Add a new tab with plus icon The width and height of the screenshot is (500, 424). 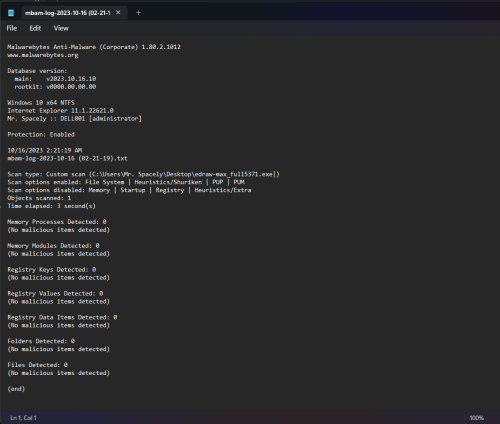pos(138,13)
